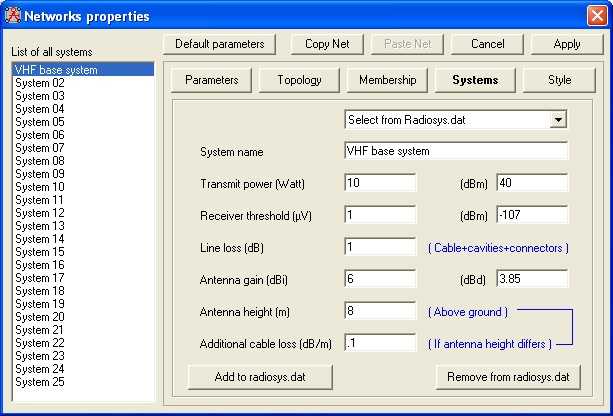Open the Style tab
This screenshot has width=613, height=416.
pyautogui.click(x=560, y=80)
